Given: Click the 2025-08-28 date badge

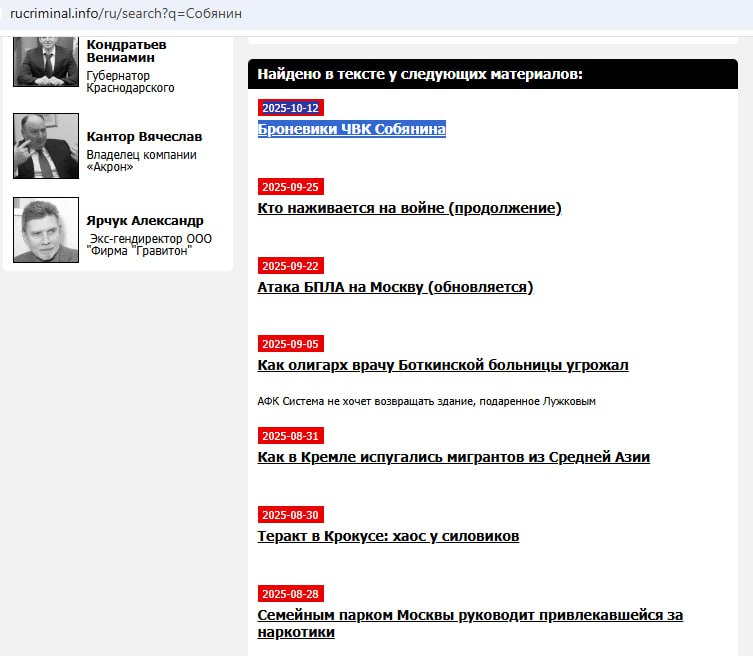Looking at the screenshot, I should (290, 594).
